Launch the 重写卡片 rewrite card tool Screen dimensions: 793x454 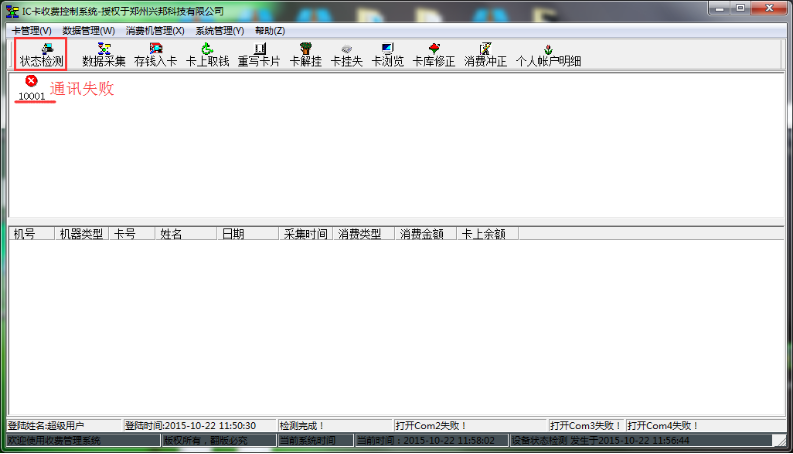[259, 54]
